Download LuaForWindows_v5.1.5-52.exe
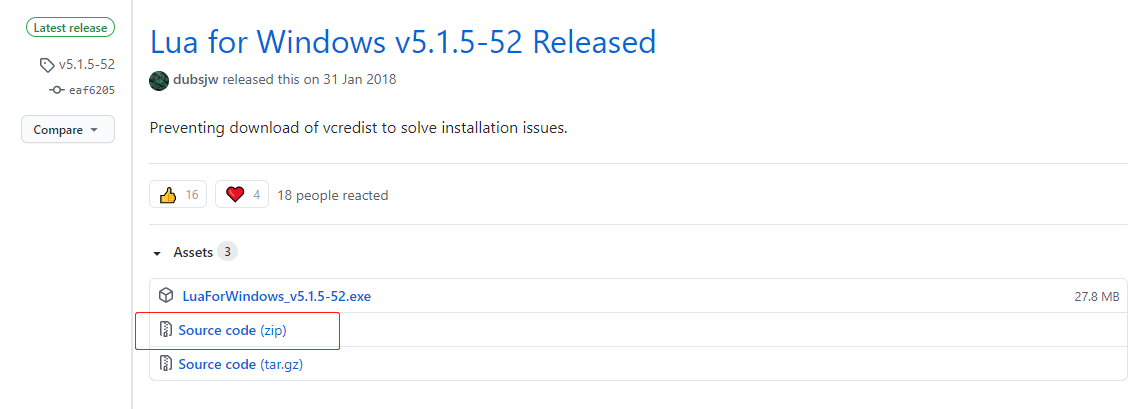The height and width of the screenshot is (409, 1148). tap(277, 296)
